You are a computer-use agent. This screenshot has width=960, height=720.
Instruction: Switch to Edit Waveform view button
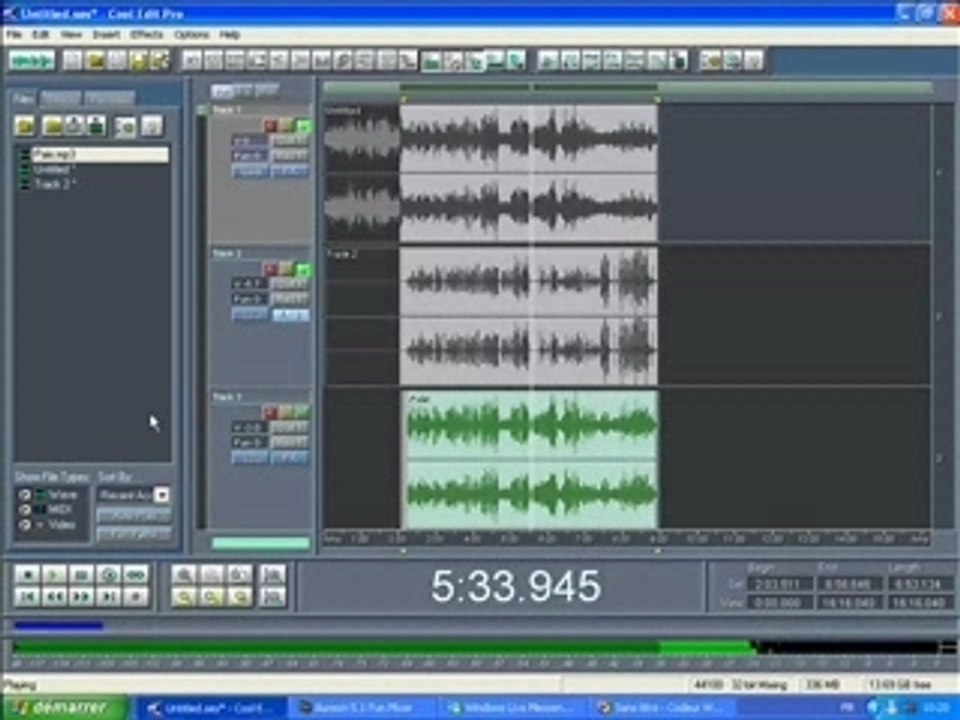[32, 61]
